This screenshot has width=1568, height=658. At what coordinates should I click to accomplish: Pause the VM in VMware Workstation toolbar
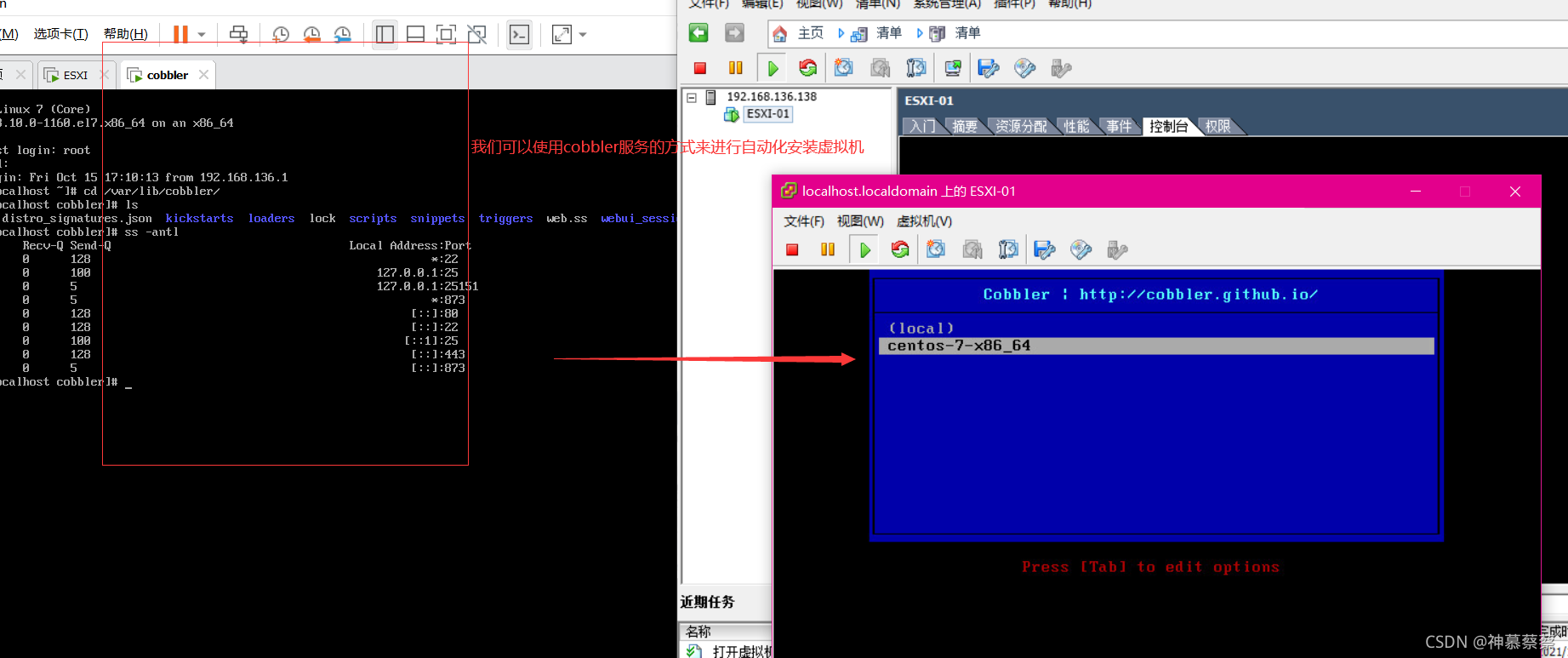[180, 34]
